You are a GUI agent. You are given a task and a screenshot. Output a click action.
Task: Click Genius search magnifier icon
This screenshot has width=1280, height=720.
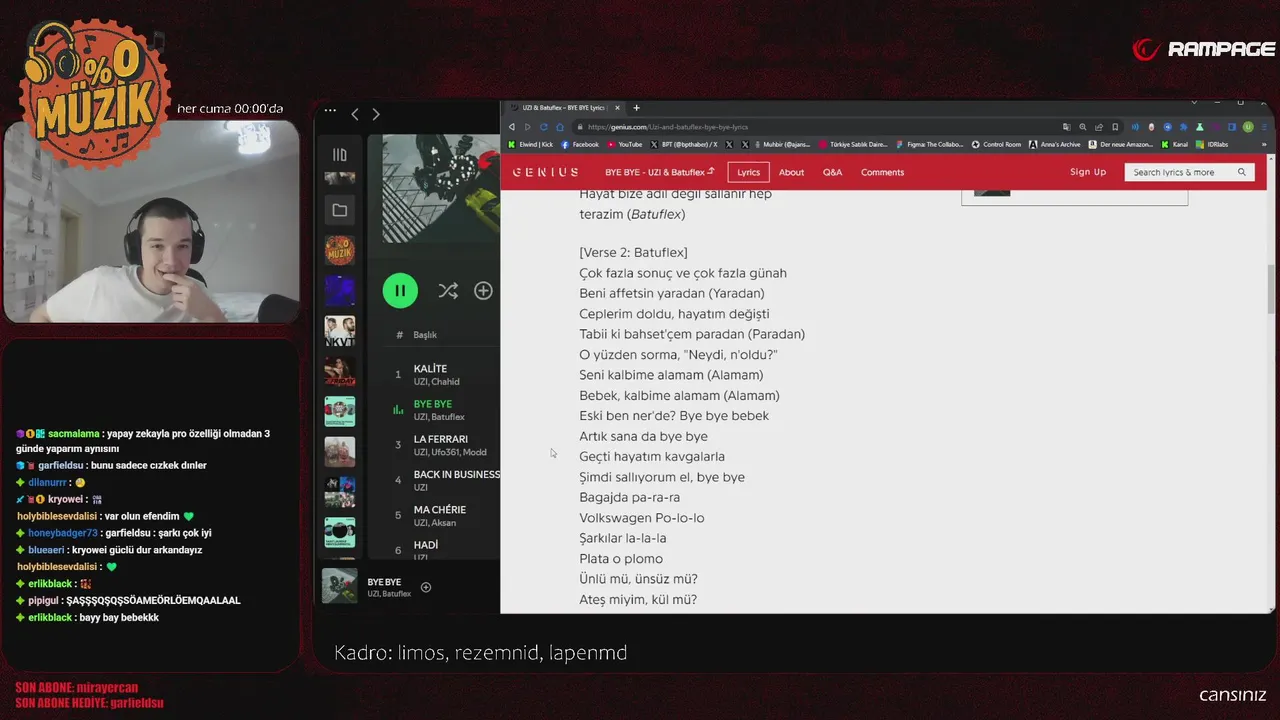tap(1242, 172)
